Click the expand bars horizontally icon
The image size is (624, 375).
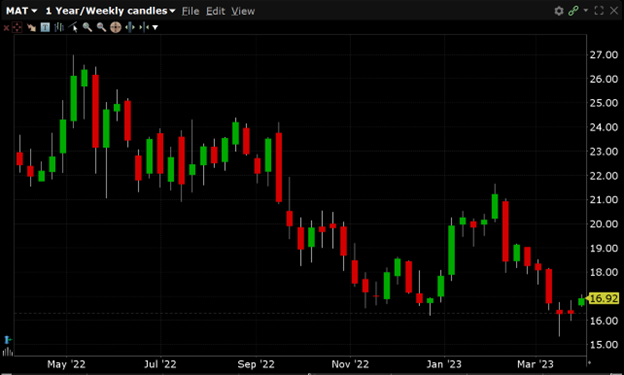click(x=130, y=27)
